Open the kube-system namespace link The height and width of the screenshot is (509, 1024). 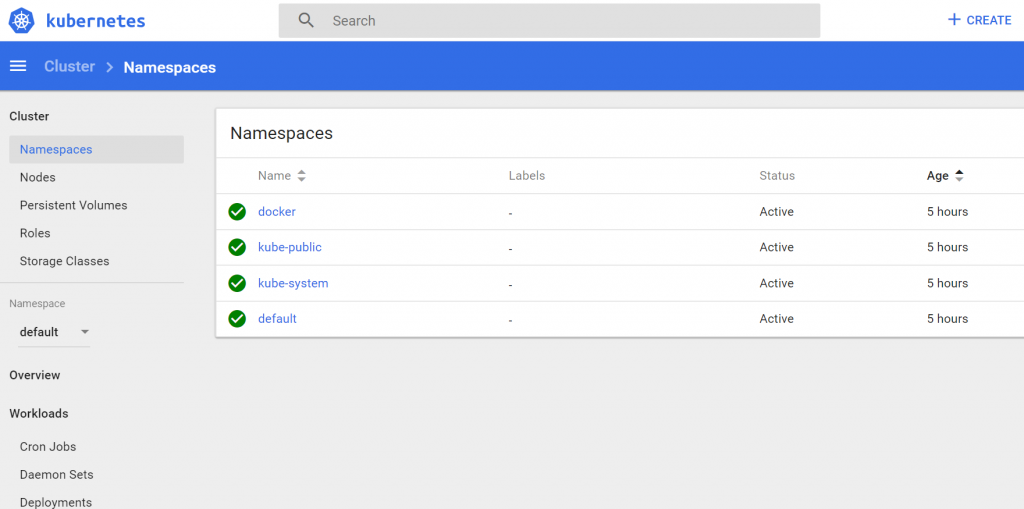tap(293, 283)
